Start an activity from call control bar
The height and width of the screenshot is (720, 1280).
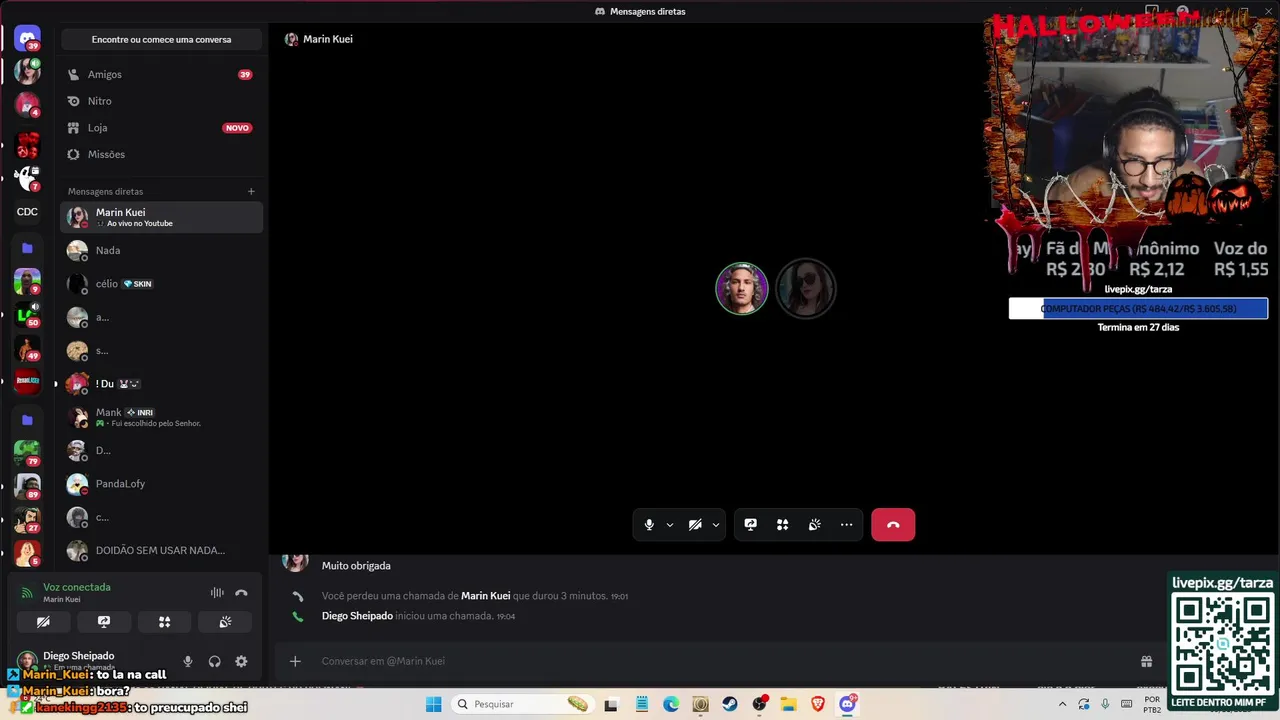click(783, 525)
